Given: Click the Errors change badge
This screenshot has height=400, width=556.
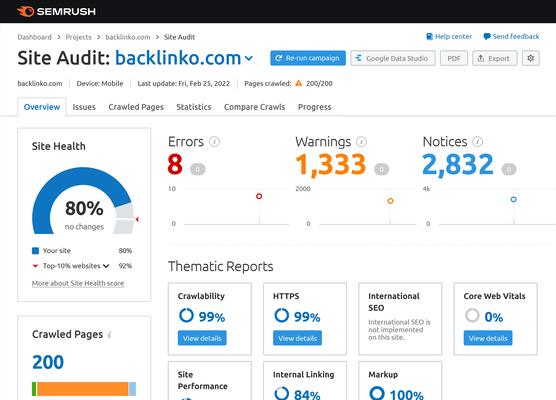Looking at the screenshot, I should [x=198, y=169].
